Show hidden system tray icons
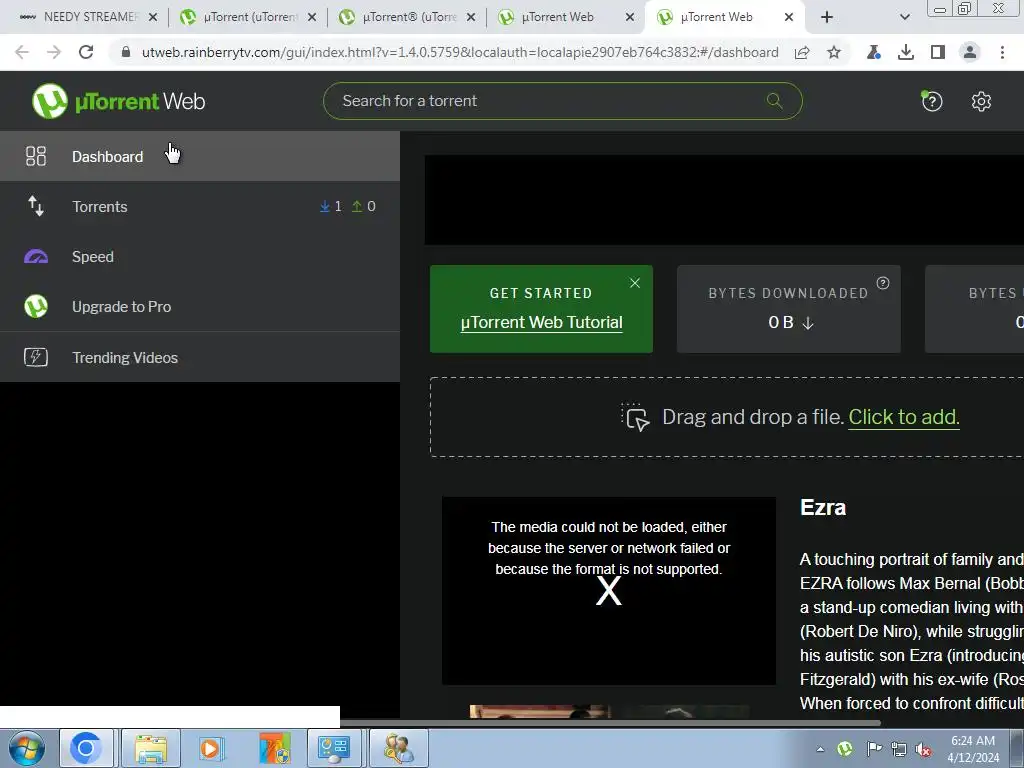The width and height of the screenshot is (1024, 768). 820,749
